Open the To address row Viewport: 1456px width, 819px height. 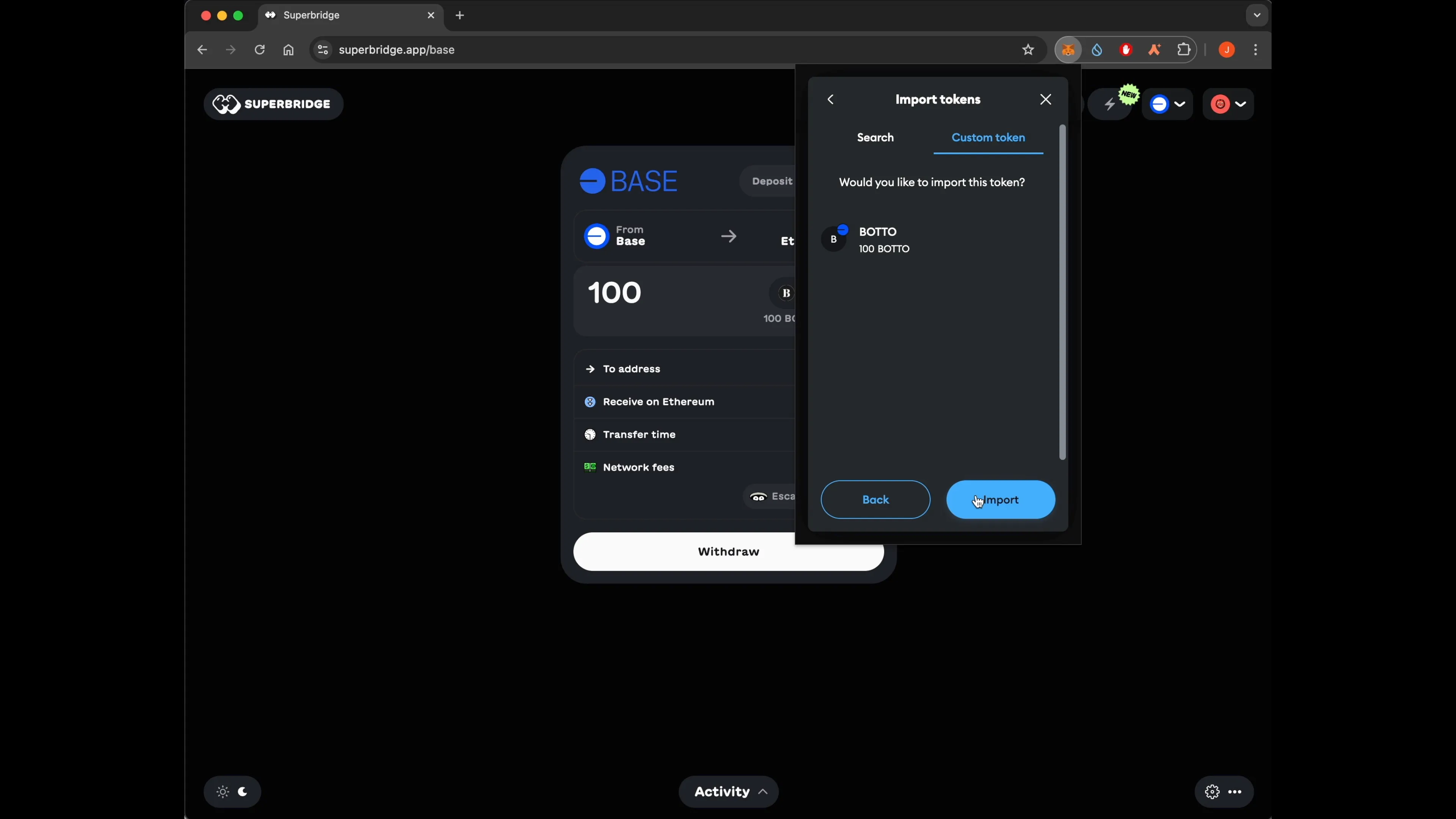(x=685, y=369)
